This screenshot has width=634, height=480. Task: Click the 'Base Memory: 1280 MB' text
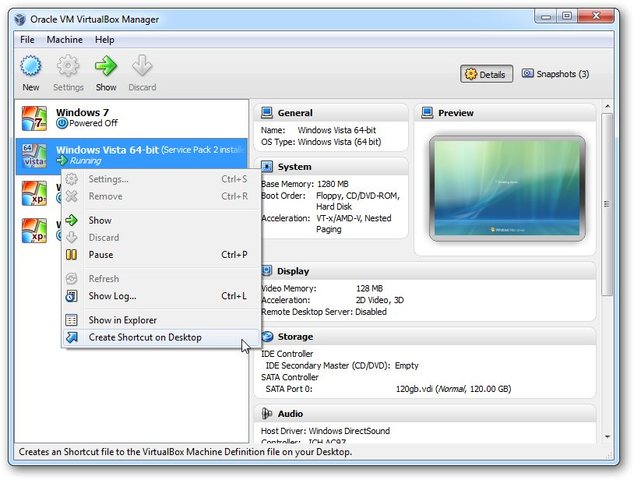point(304,184)
